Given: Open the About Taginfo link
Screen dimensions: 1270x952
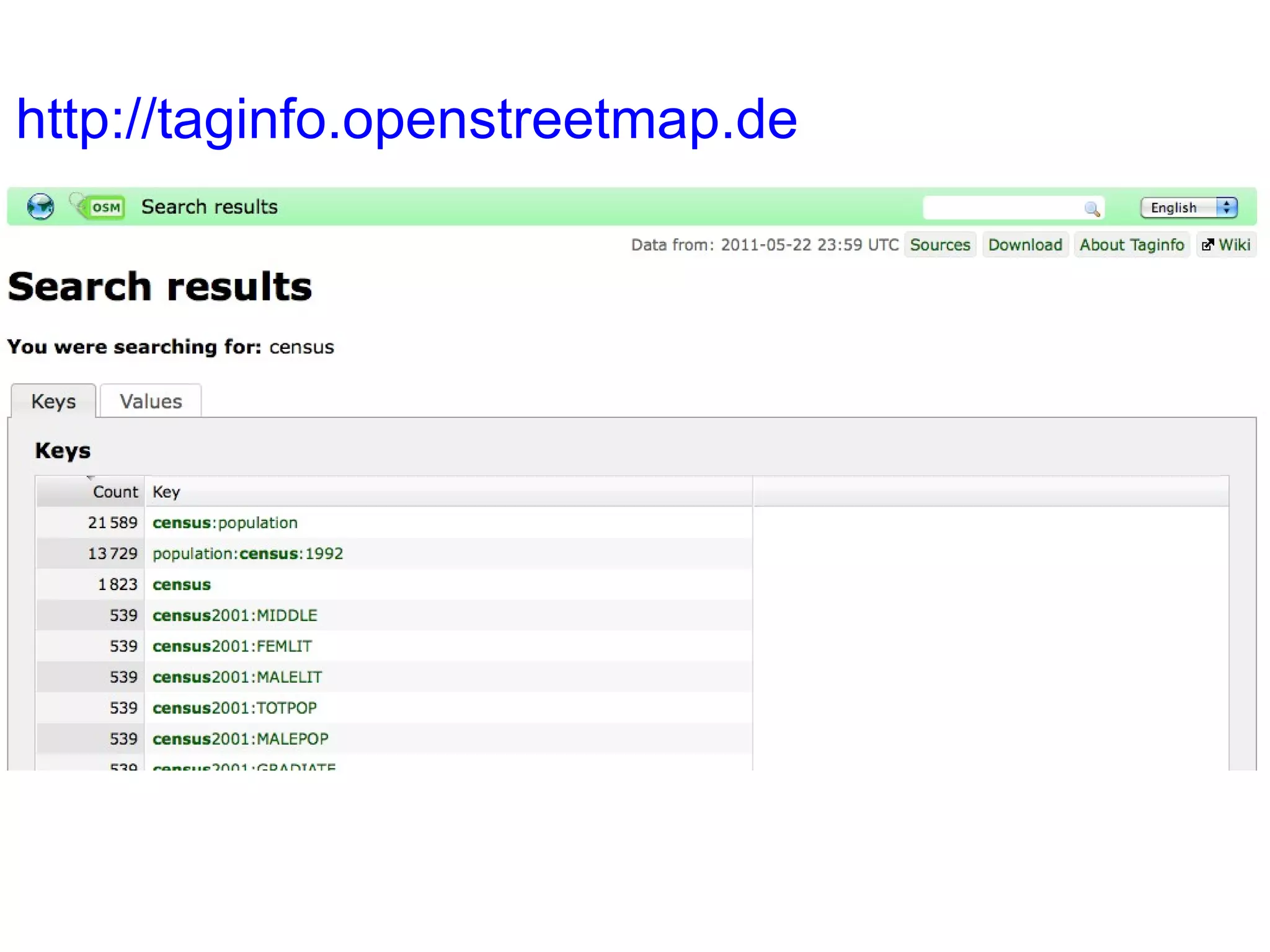Looking at the screenshot, I should 1132,245.
